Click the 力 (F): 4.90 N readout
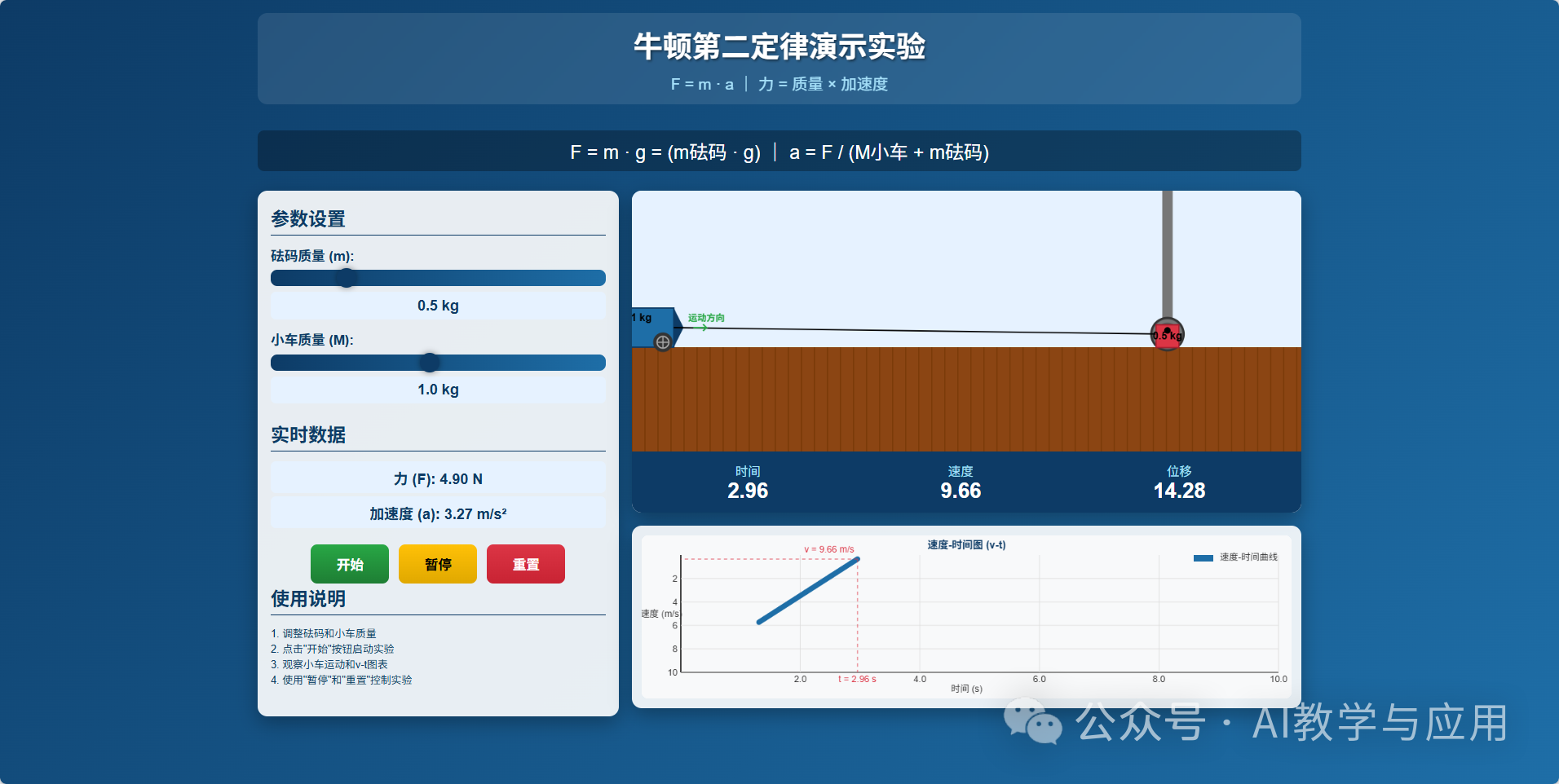This screenshot has height=784, width=1559. tap(438, 479)
